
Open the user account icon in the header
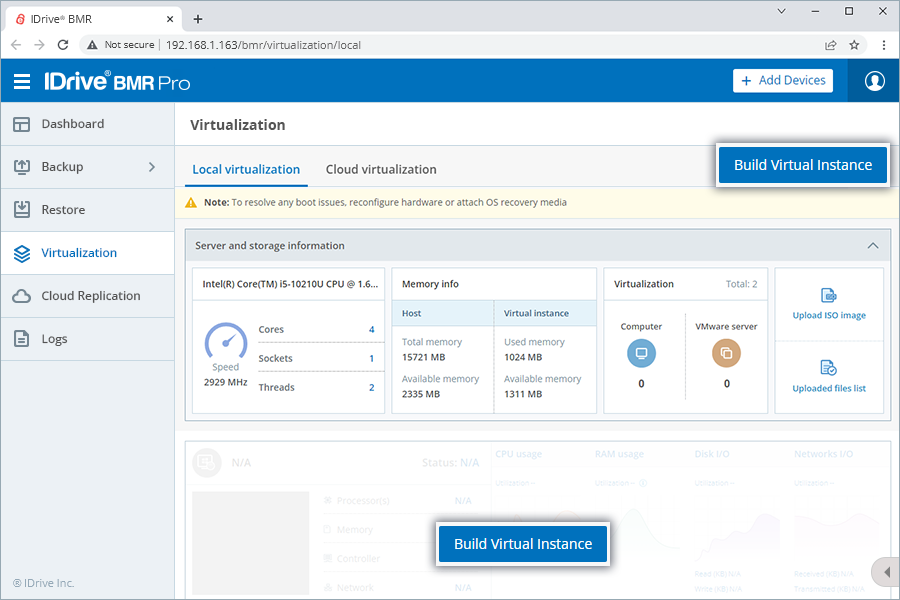[873, 80]
